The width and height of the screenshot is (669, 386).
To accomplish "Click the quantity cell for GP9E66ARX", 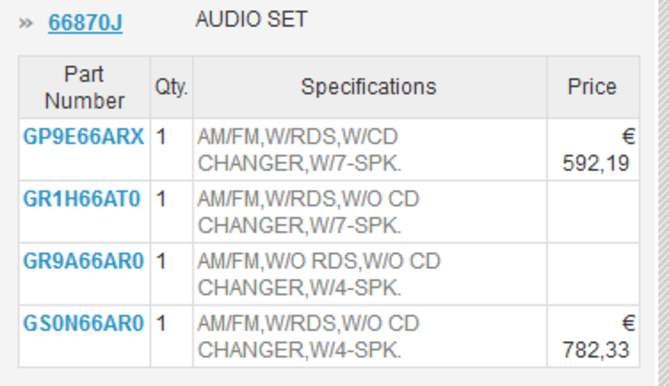I will pos(172,150).
